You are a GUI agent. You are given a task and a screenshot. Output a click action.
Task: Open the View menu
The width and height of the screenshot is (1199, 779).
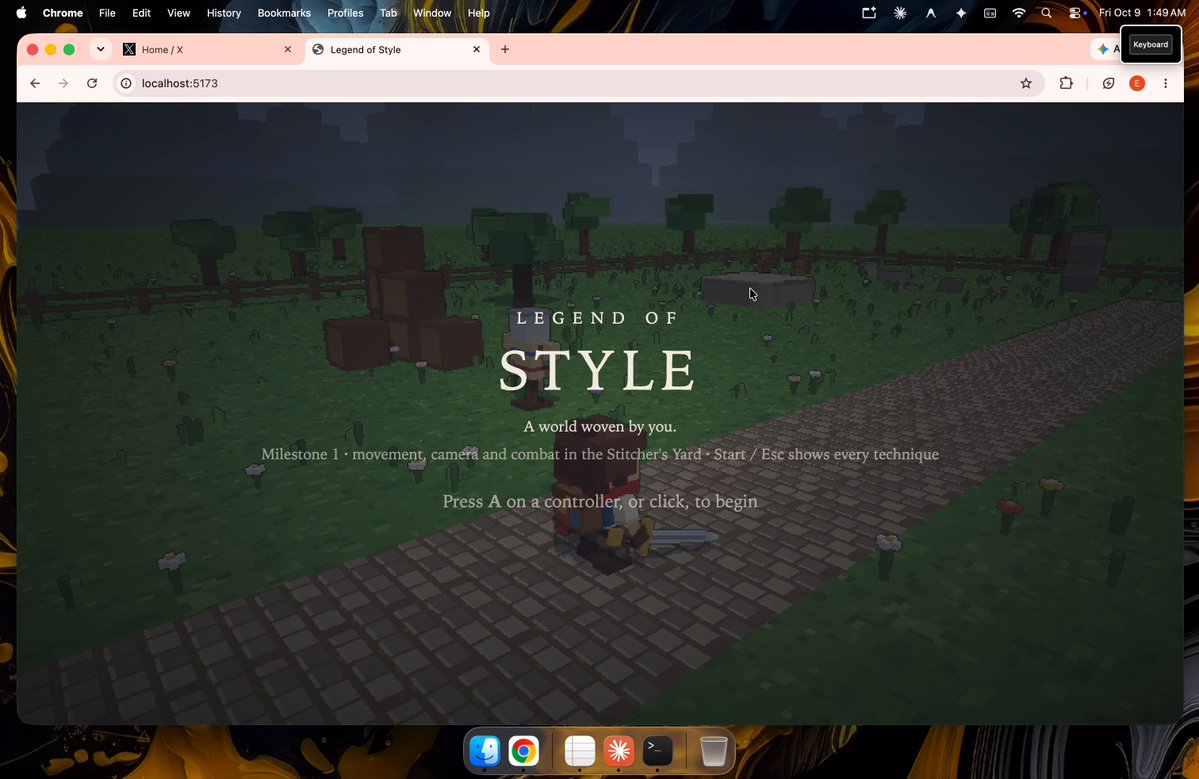pyautogui.click(x=178, y=13)
